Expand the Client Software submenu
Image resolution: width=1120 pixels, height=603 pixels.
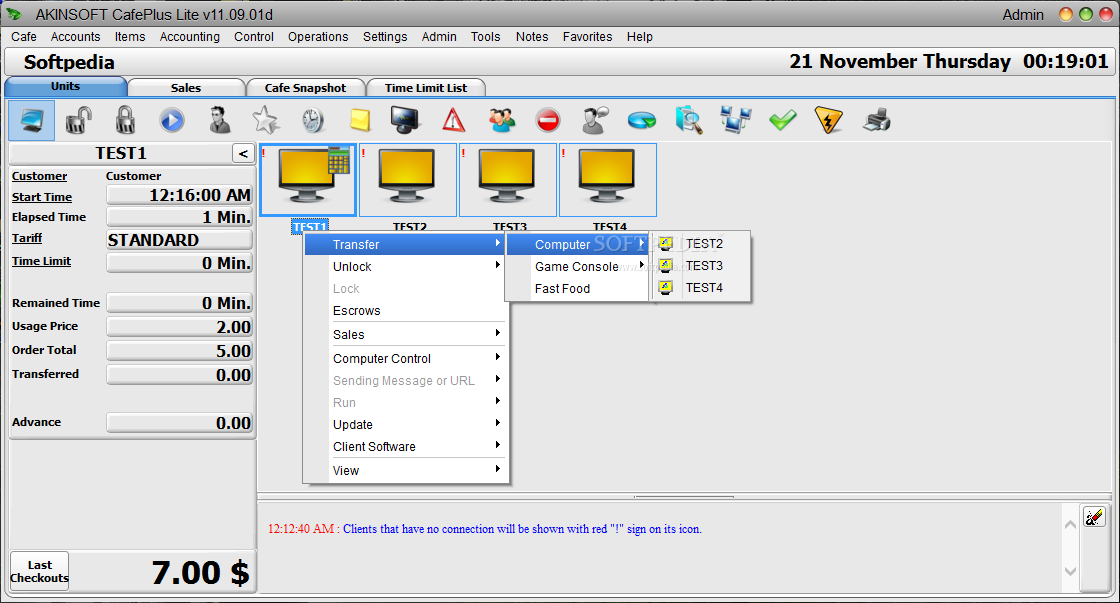click(406, 447)
